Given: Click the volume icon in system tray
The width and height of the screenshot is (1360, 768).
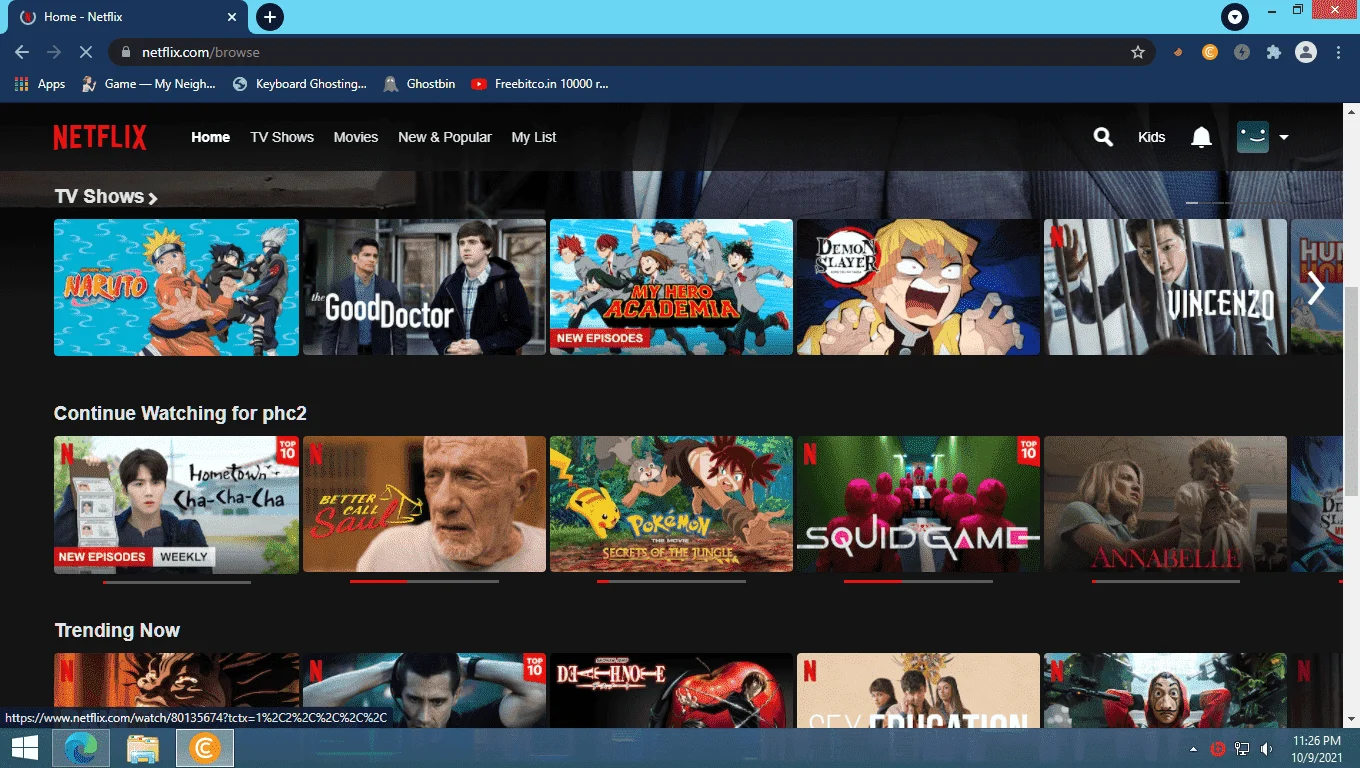Looking at the screenshot, I should (1267, 748).
